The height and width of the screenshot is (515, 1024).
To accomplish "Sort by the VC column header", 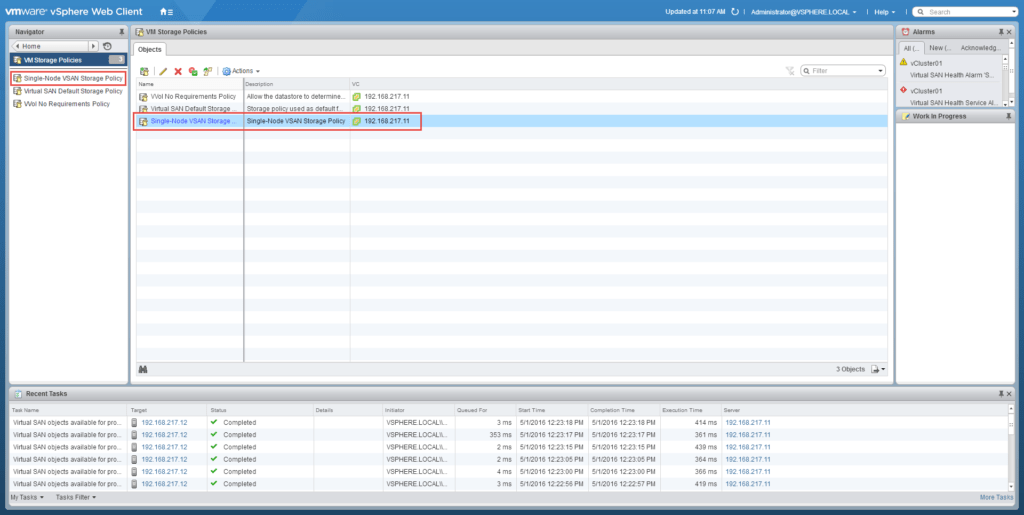I will coord(618,84).
